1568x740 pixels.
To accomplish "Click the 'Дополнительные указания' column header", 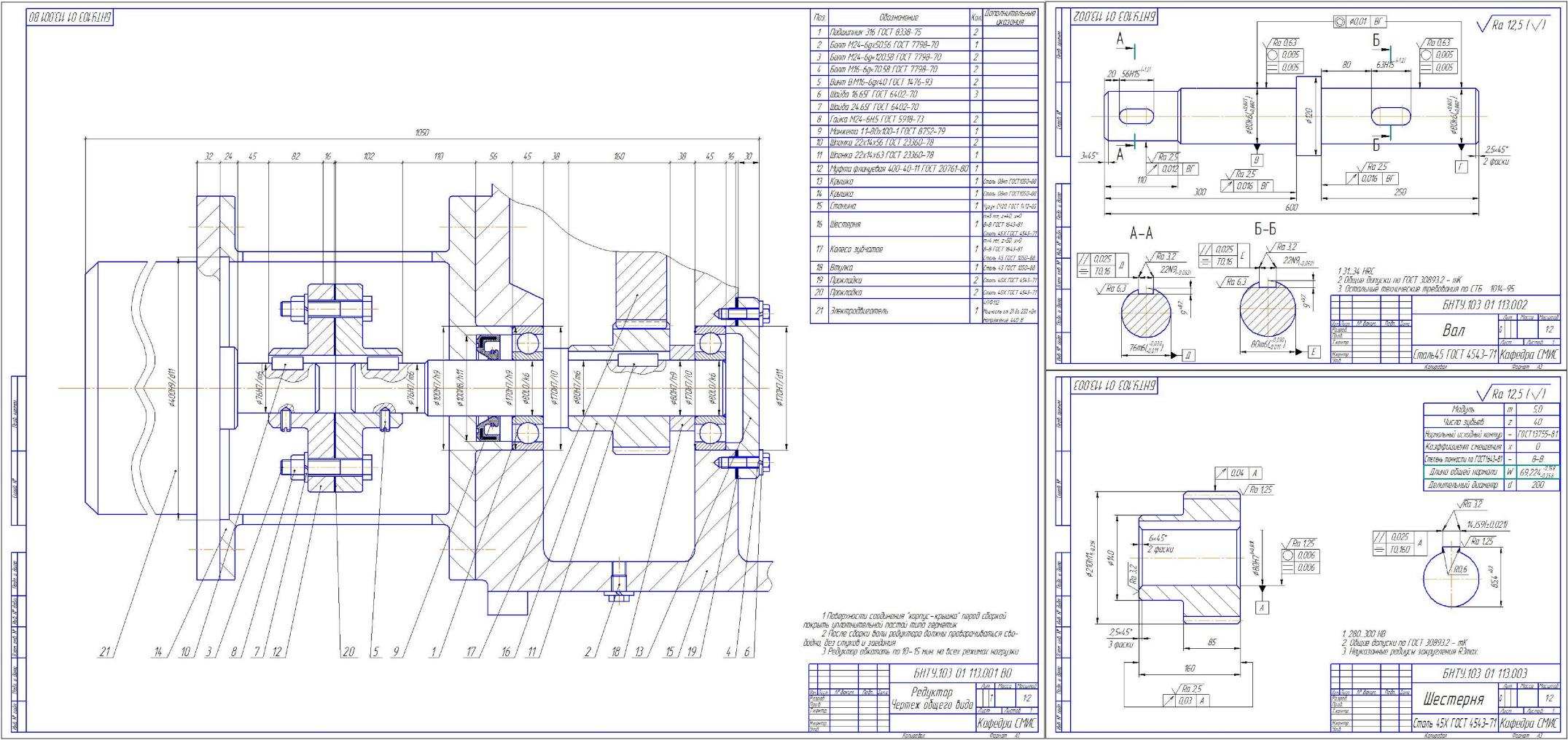I will 1010,17.
